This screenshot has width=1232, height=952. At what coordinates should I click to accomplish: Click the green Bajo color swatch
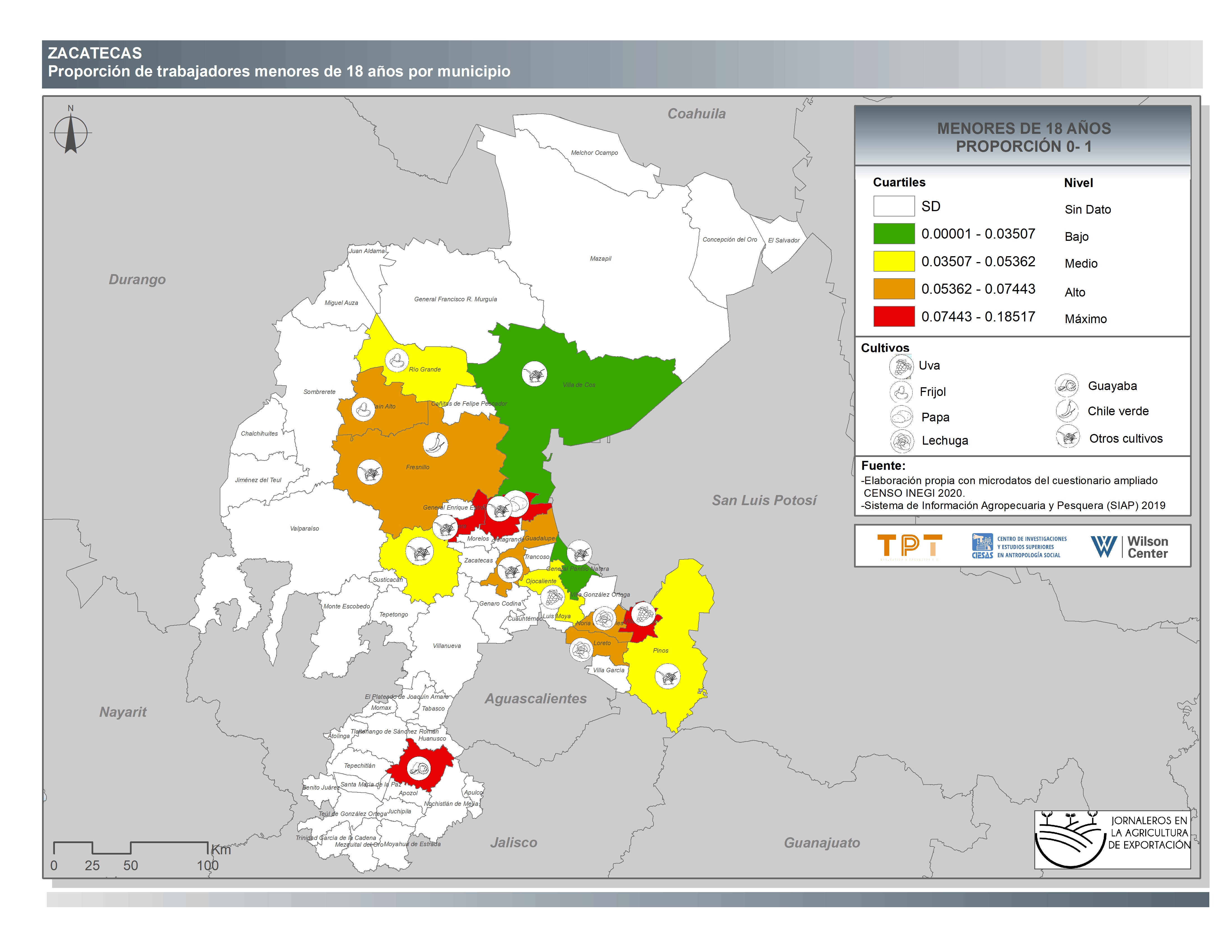coord(893,234)
